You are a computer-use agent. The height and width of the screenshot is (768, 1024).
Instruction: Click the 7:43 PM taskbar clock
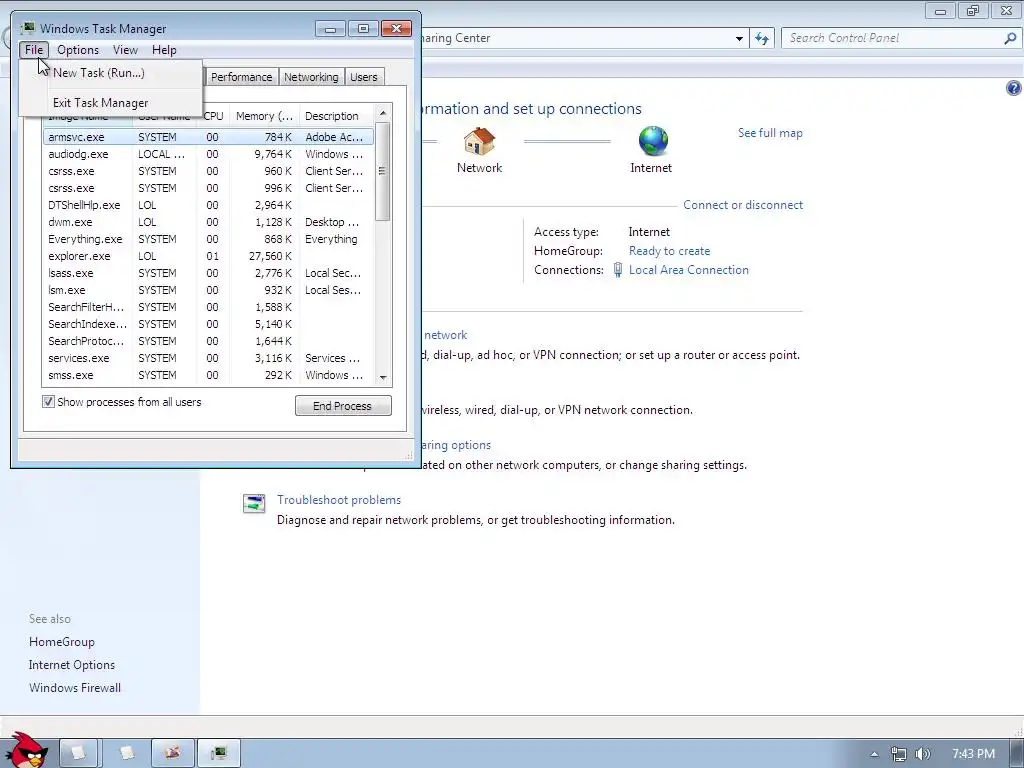pos(973,754)
